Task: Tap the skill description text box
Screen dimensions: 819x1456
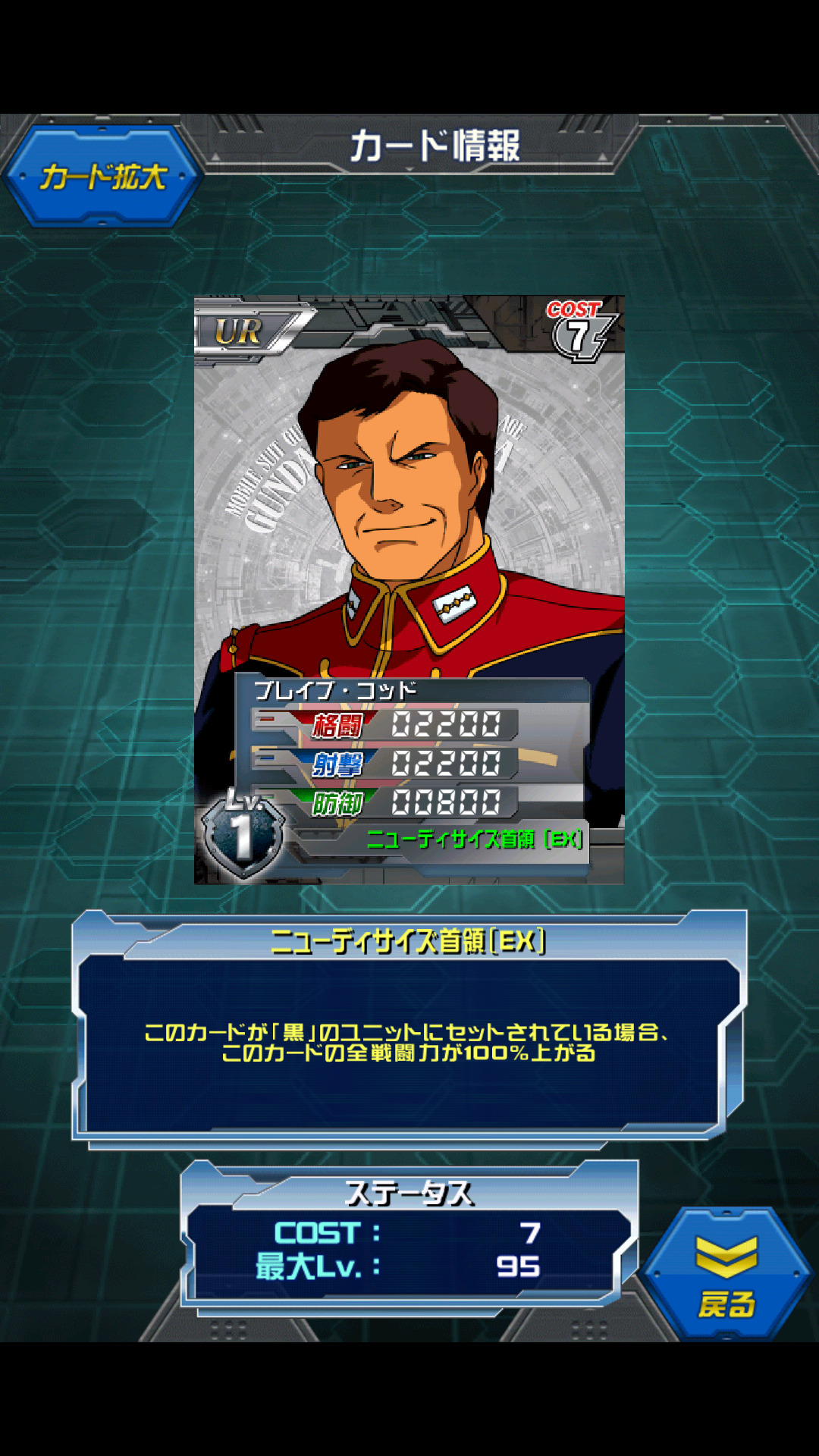Action: (408, 1043)
